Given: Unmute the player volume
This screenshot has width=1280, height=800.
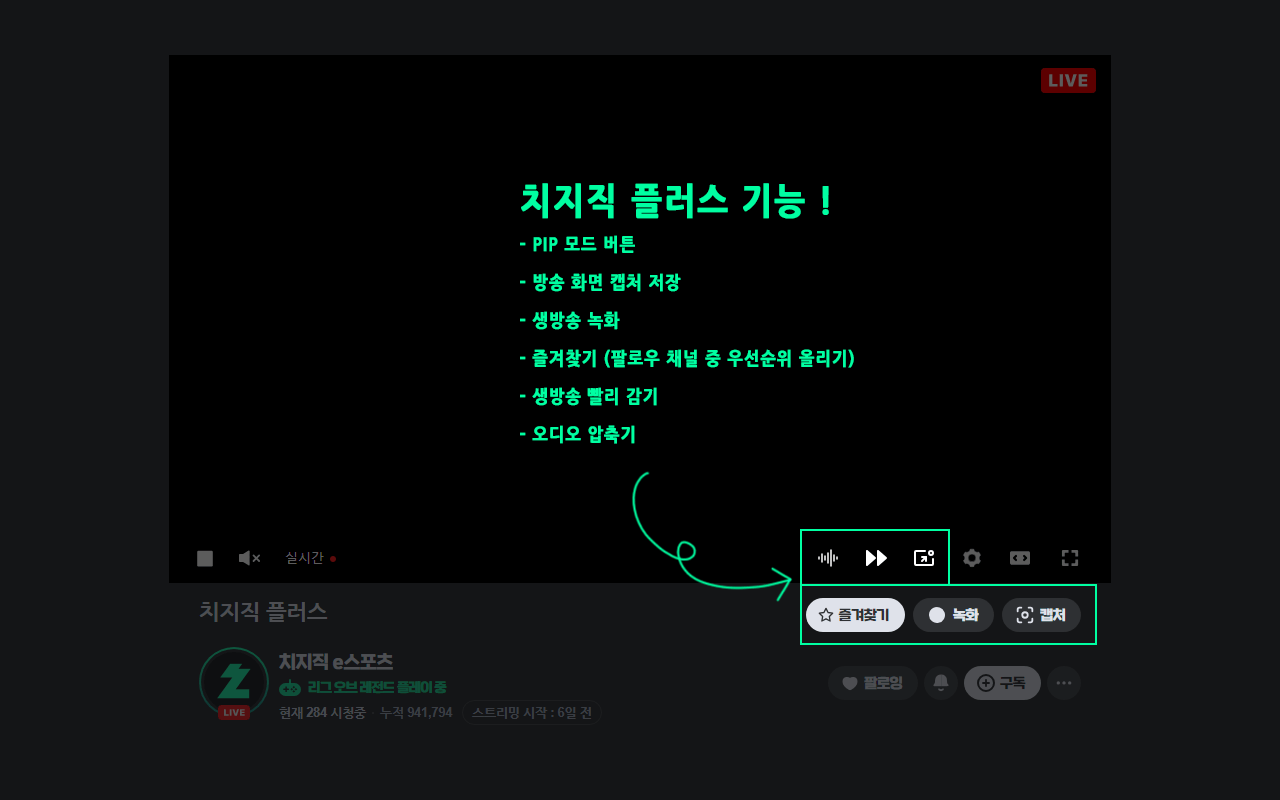Looking at the screenshot, I should 249,558.
